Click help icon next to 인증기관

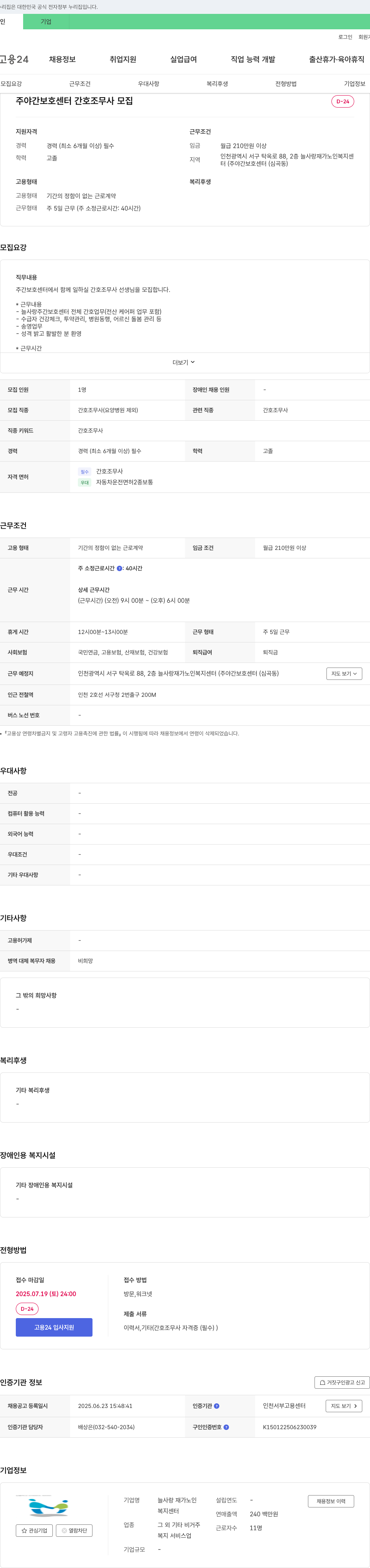[x=217, y=1406]
